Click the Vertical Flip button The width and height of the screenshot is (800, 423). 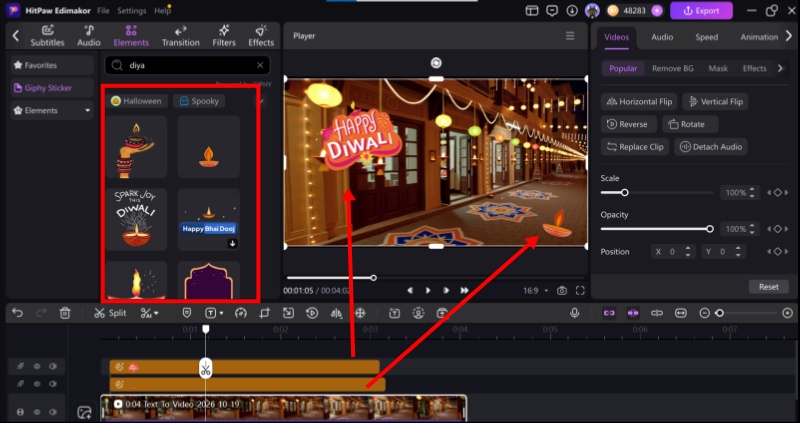[715, 102]
